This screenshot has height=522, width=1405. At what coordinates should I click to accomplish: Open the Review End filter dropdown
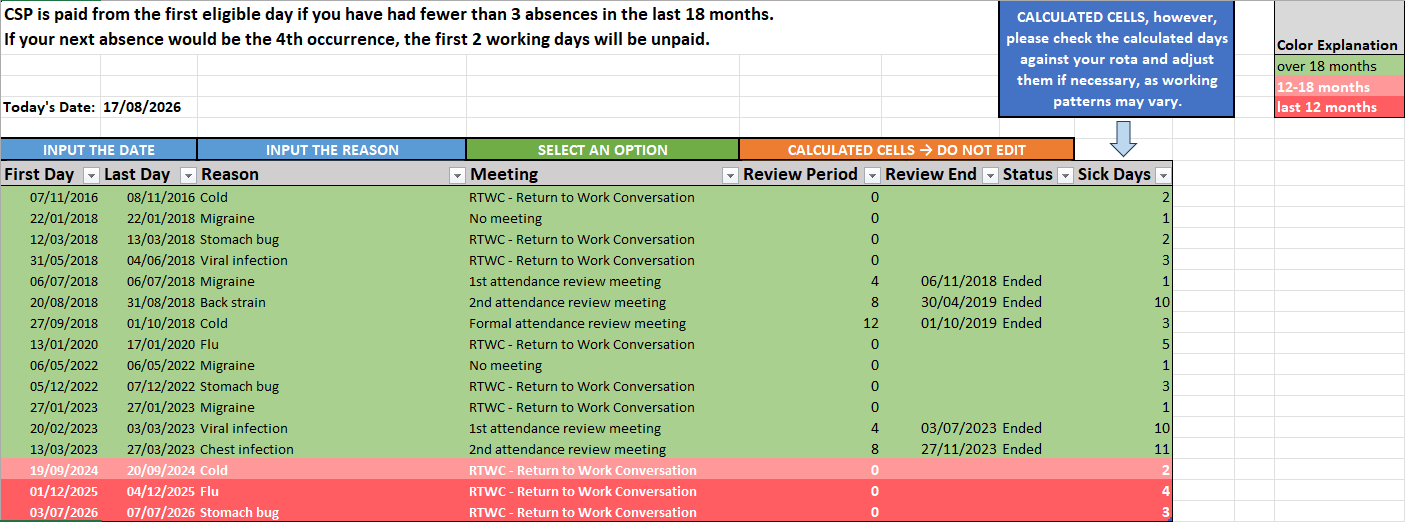click(990, 175)
